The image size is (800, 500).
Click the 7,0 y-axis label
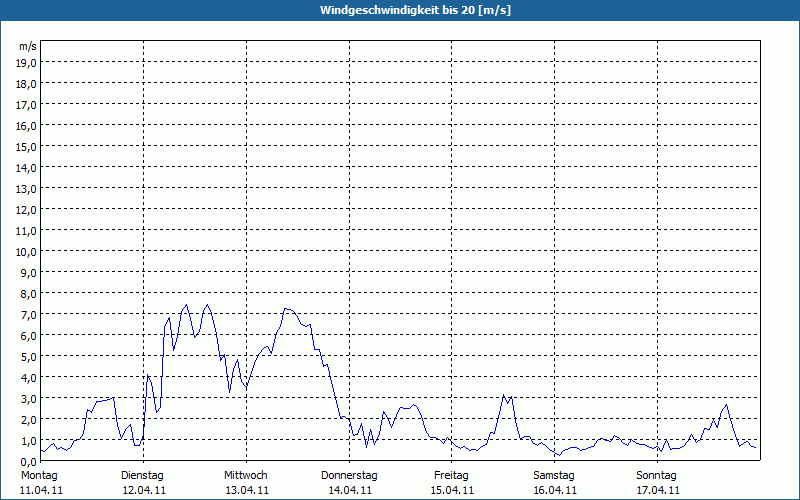coord(29,315)
